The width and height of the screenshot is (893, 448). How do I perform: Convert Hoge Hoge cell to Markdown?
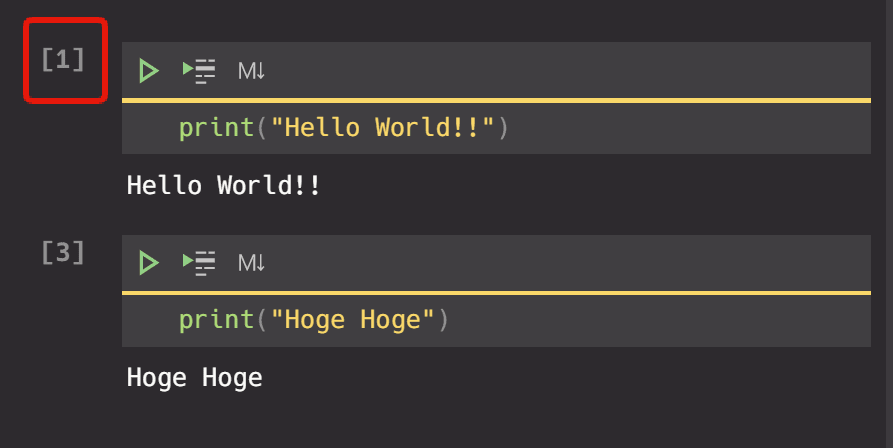(251, 263)
